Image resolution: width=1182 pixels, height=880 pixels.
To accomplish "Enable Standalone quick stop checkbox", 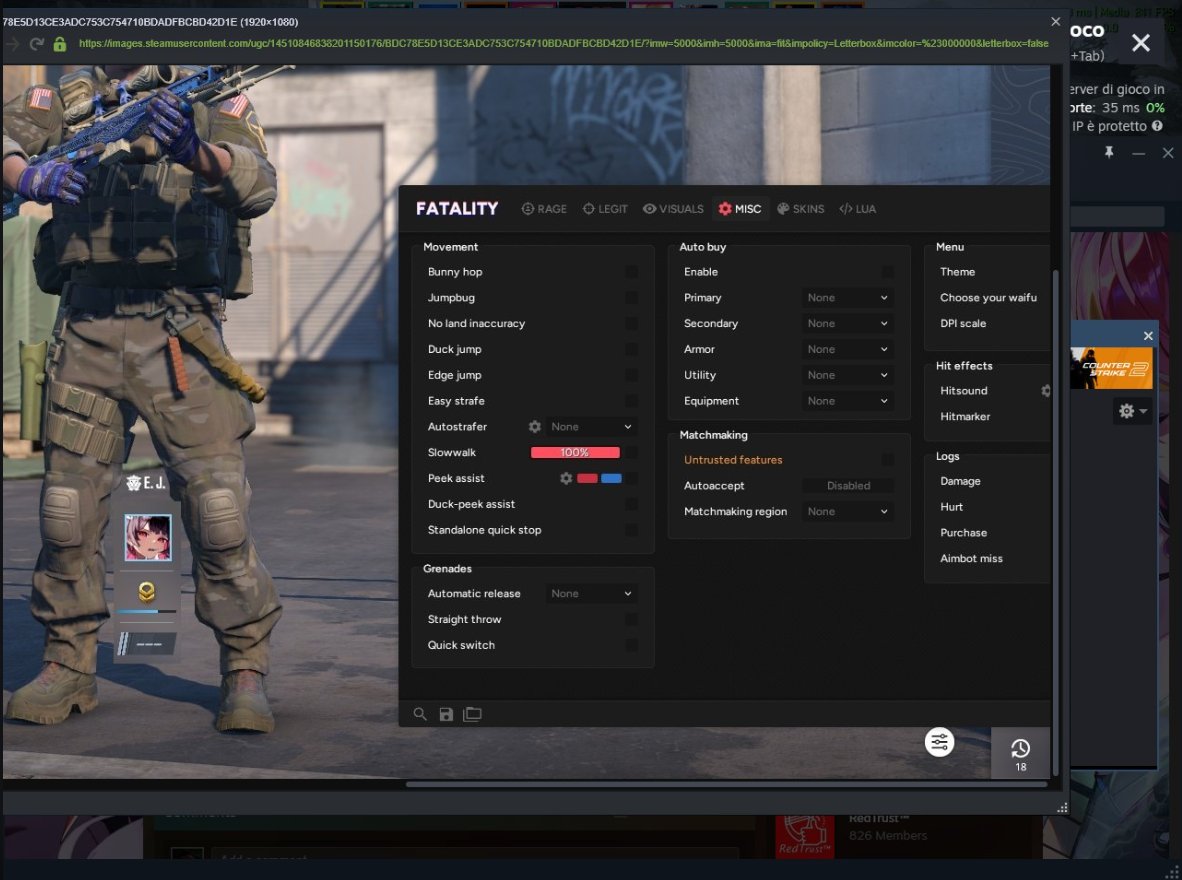I will (631, 530).
